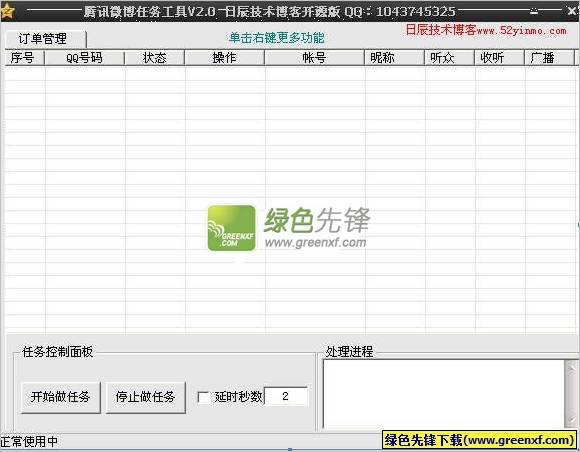This screenshot has width=580, height=452.
Task: Open the 日辰技术博客 www.52yinmo.com link
Action: click(486, 30)
